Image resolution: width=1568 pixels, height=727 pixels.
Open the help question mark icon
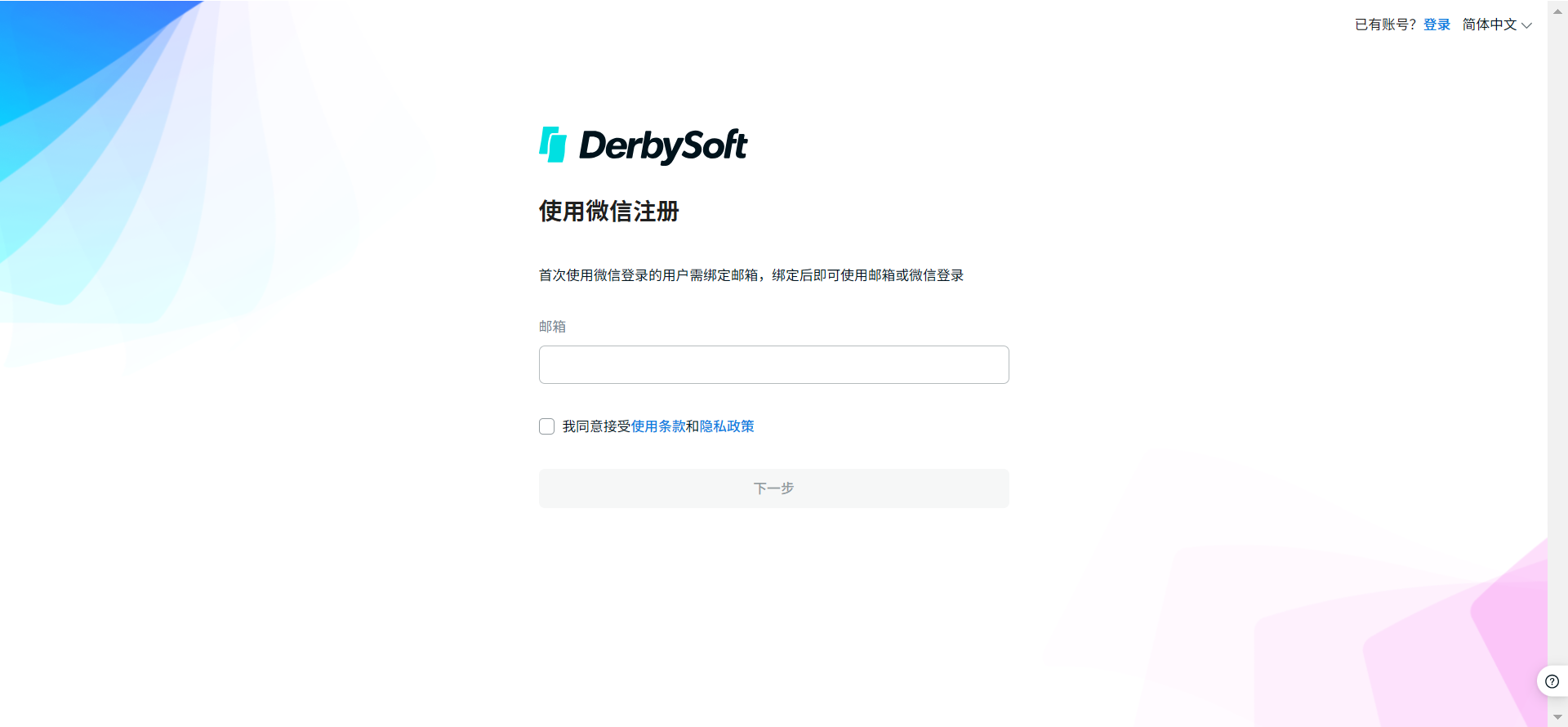[1552, 681]
